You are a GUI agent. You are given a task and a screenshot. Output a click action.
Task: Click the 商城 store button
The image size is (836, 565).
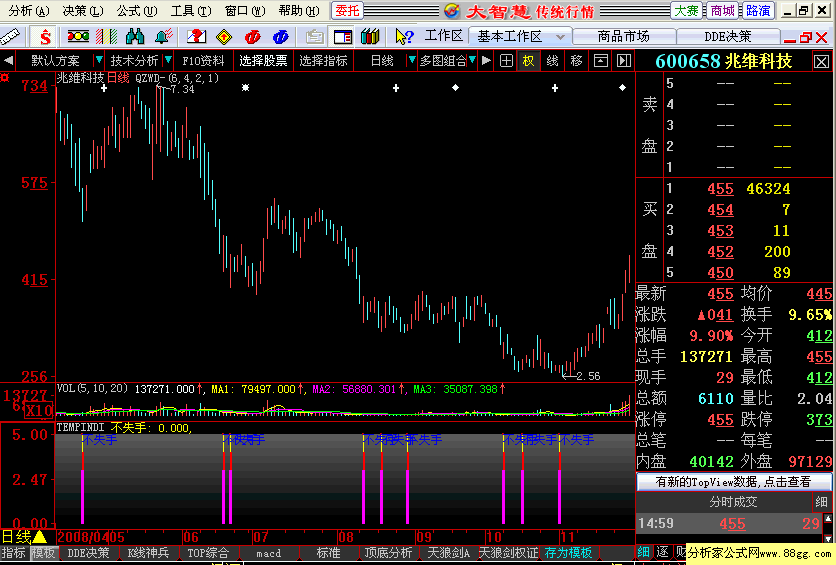(x=722, y=11)
